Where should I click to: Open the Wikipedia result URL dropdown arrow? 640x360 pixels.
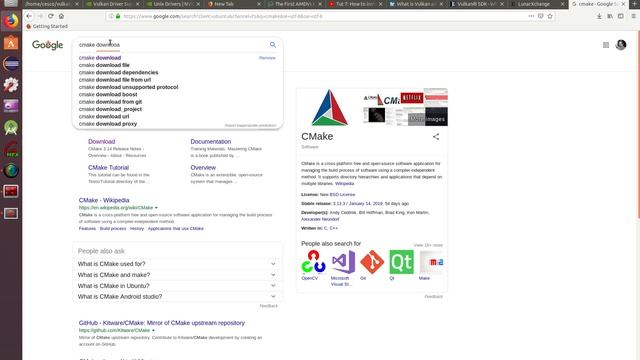tap(156, 208)
